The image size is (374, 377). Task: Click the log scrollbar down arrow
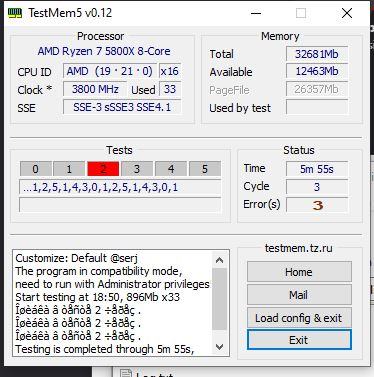[x=219, y=347]
